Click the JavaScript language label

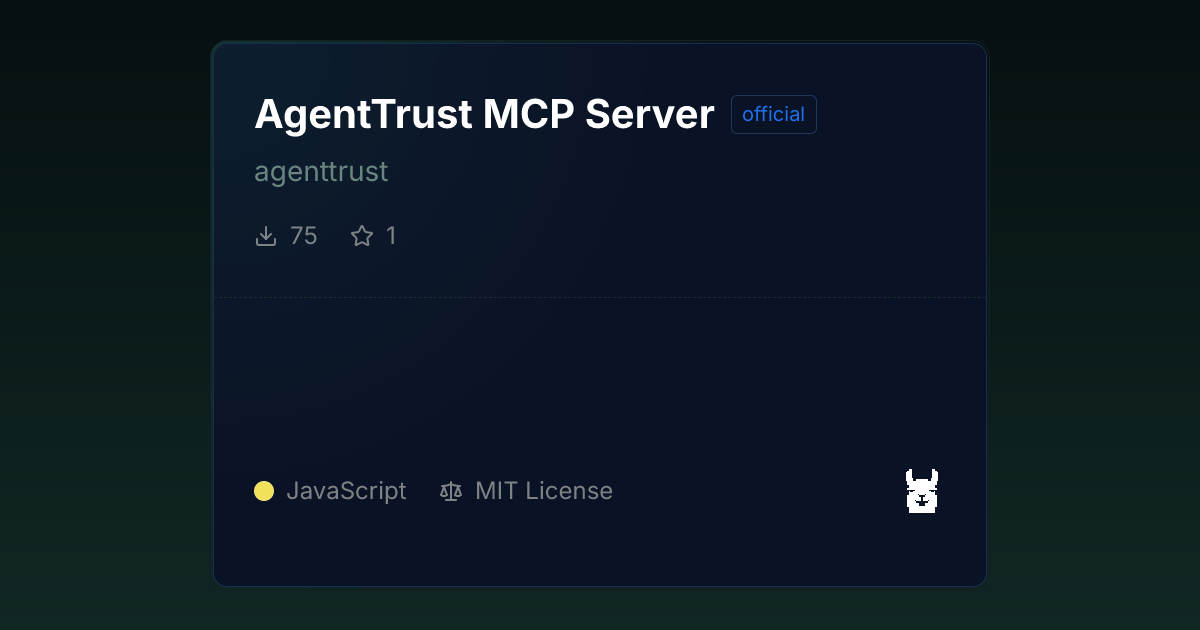[x=346, y=491]
